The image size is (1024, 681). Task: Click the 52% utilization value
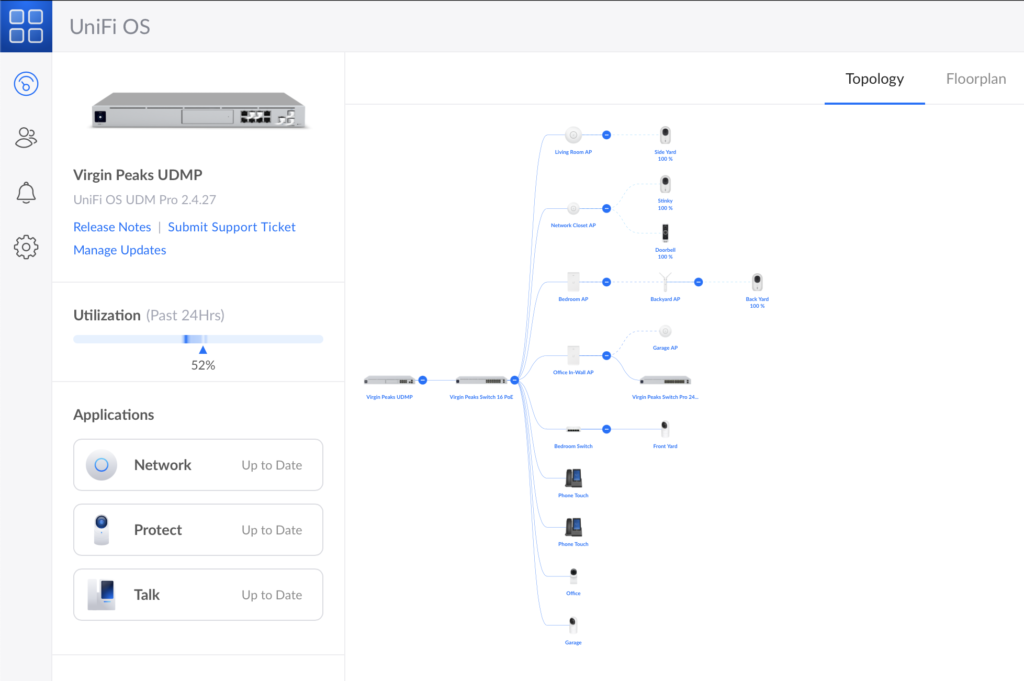tap(203, 366)
